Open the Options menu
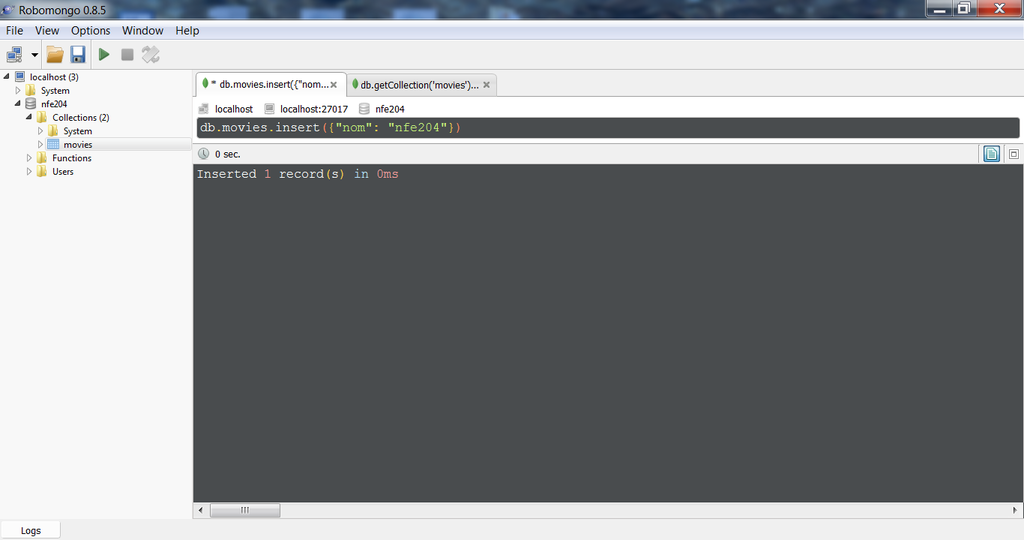This screenshot has width=1024, height=540. click(90, 31)
